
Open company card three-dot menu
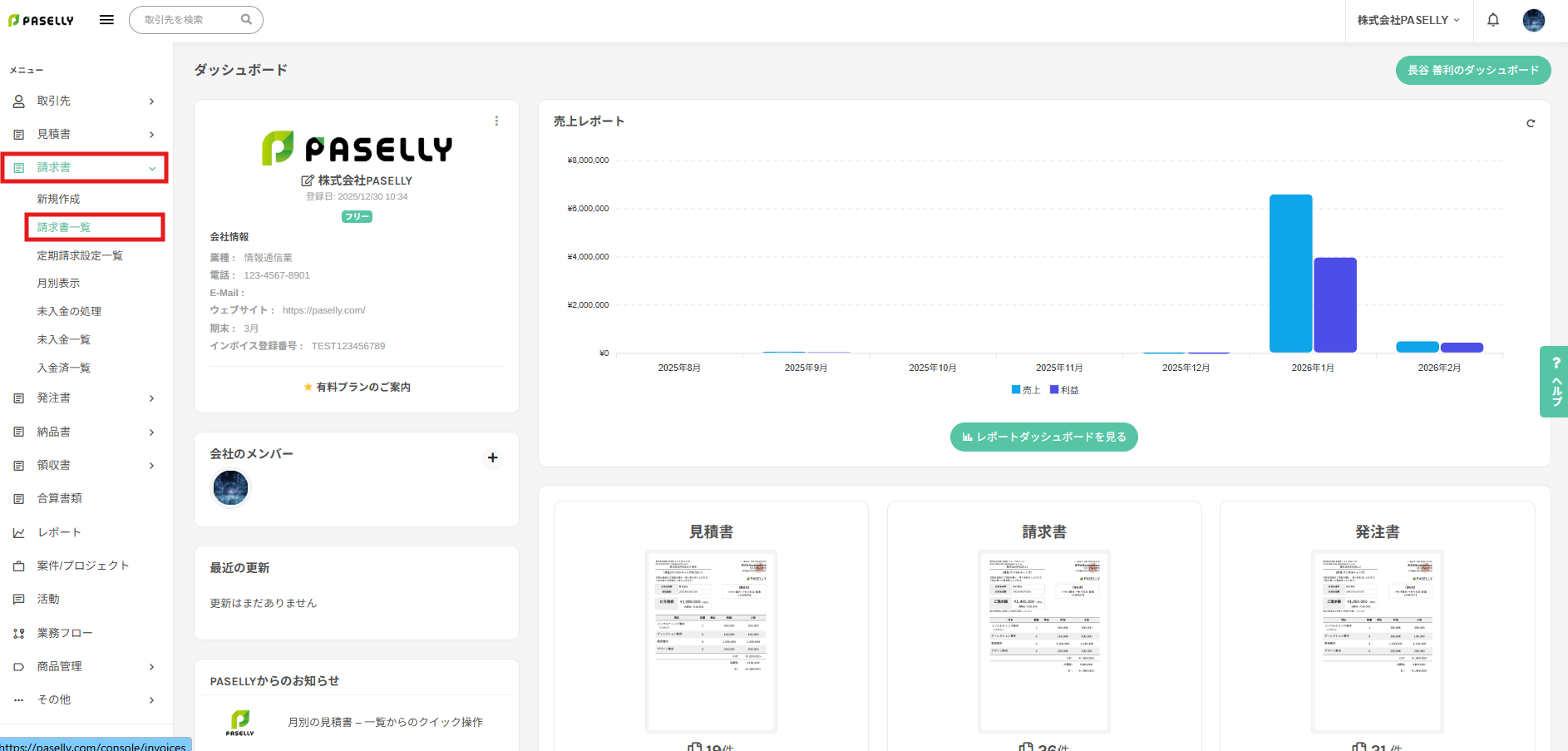tap(496, 121)
